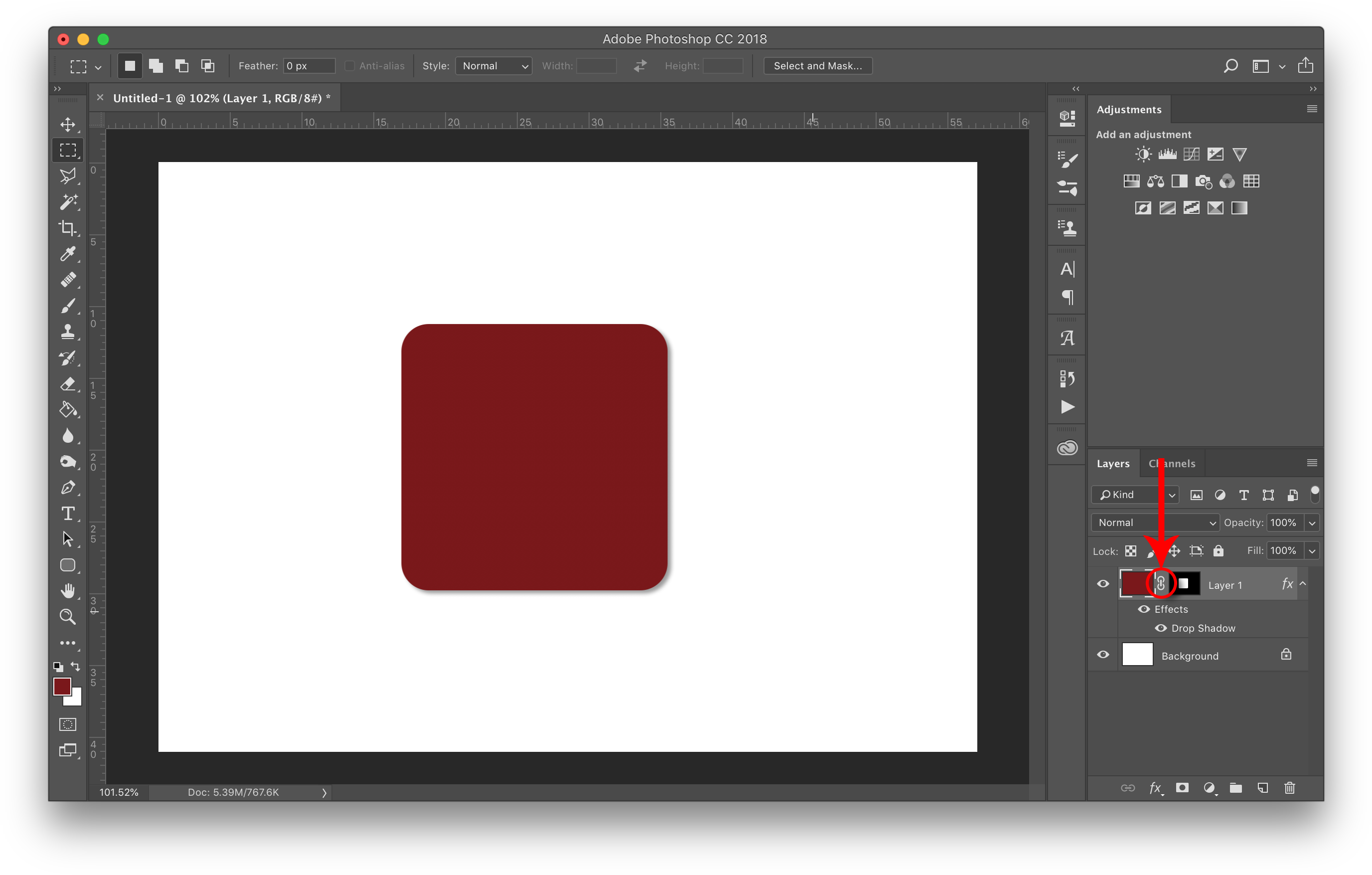The height and width of the screenshot is (875, 1372).
Task: Toggle visibility of Background layer
Action: coord(1104,655)
